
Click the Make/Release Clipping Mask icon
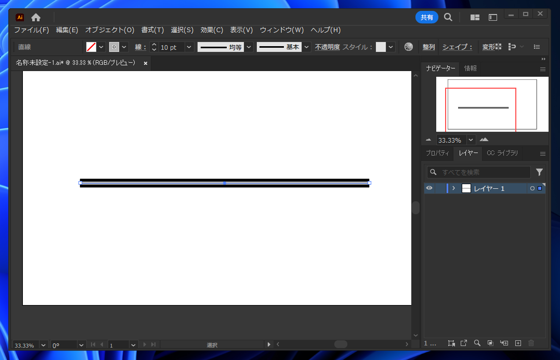coord(490,343)
